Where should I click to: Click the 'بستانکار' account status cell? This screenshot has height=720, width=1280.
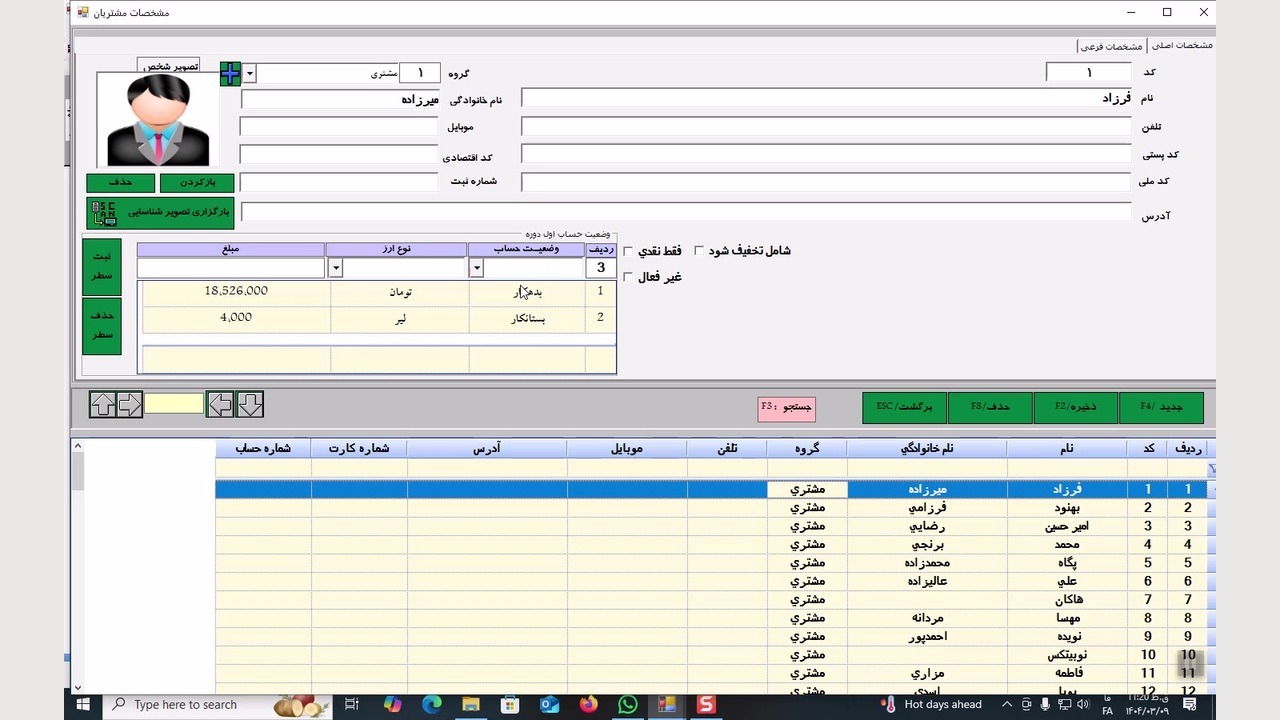[x=527, y=318]
